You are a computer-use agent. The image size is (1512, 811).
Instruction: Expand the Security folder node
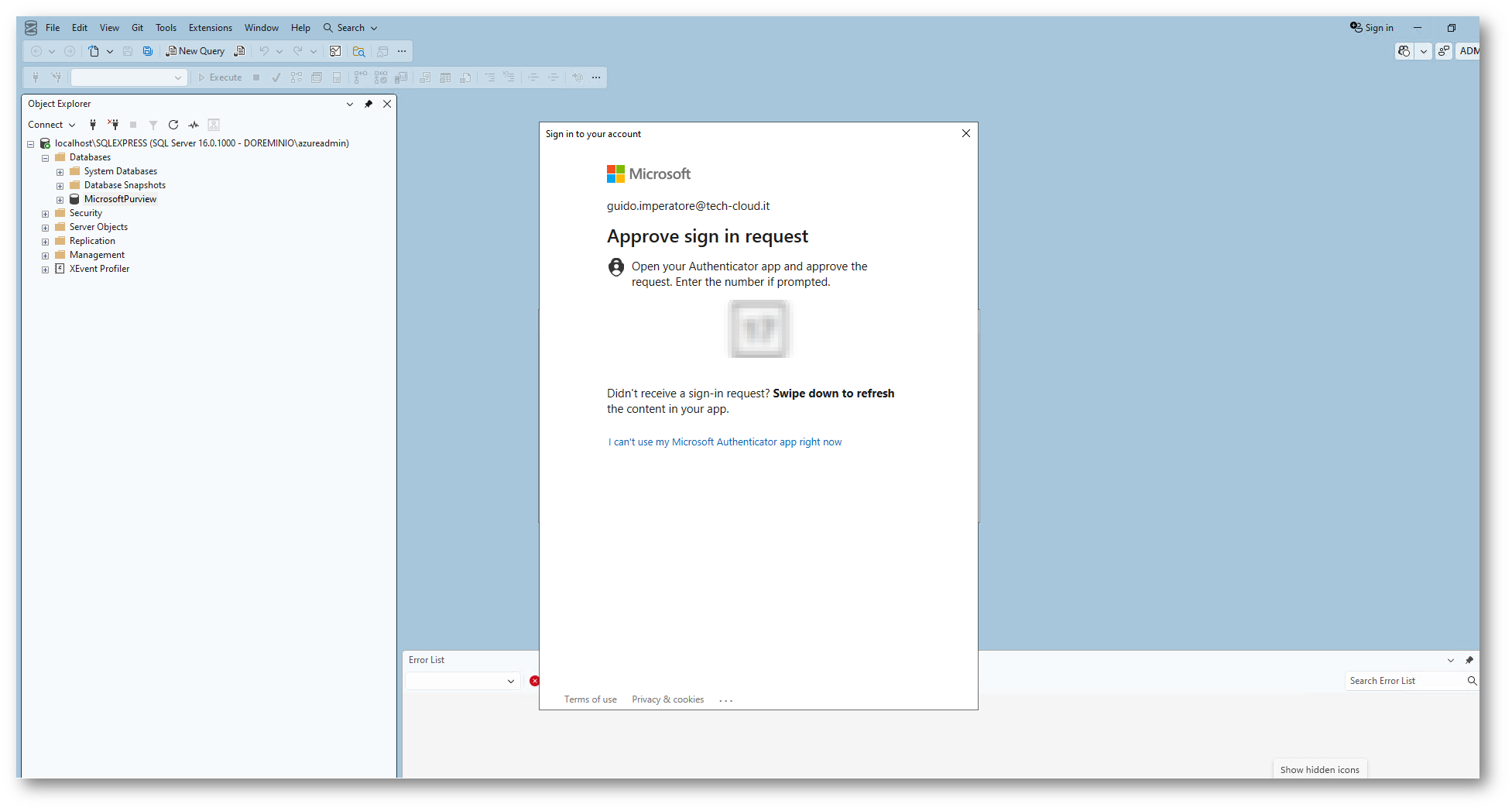point(46,214)
